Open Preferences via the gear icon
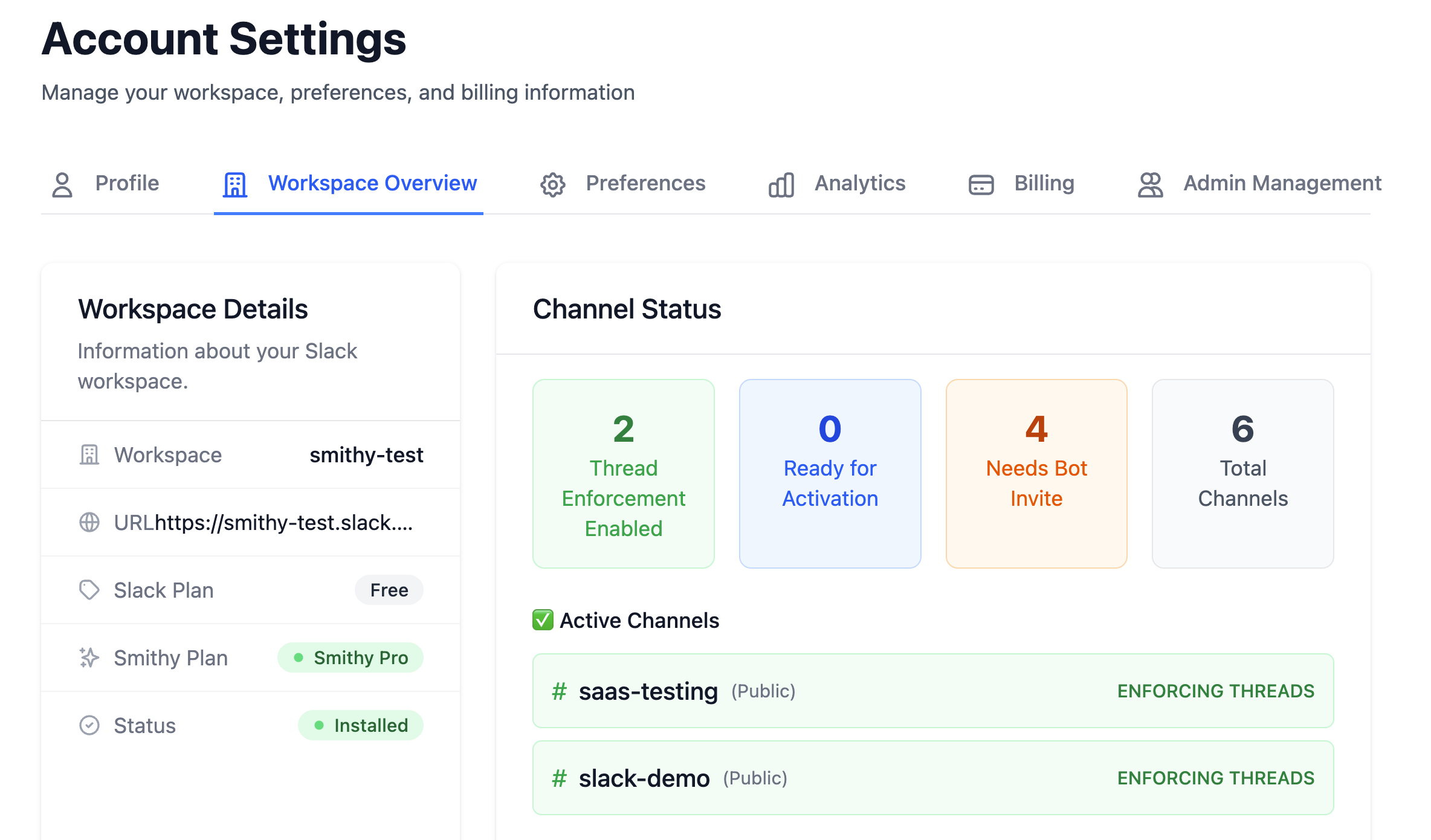This screenshot has height=840, width=1431. click(552, 184)
